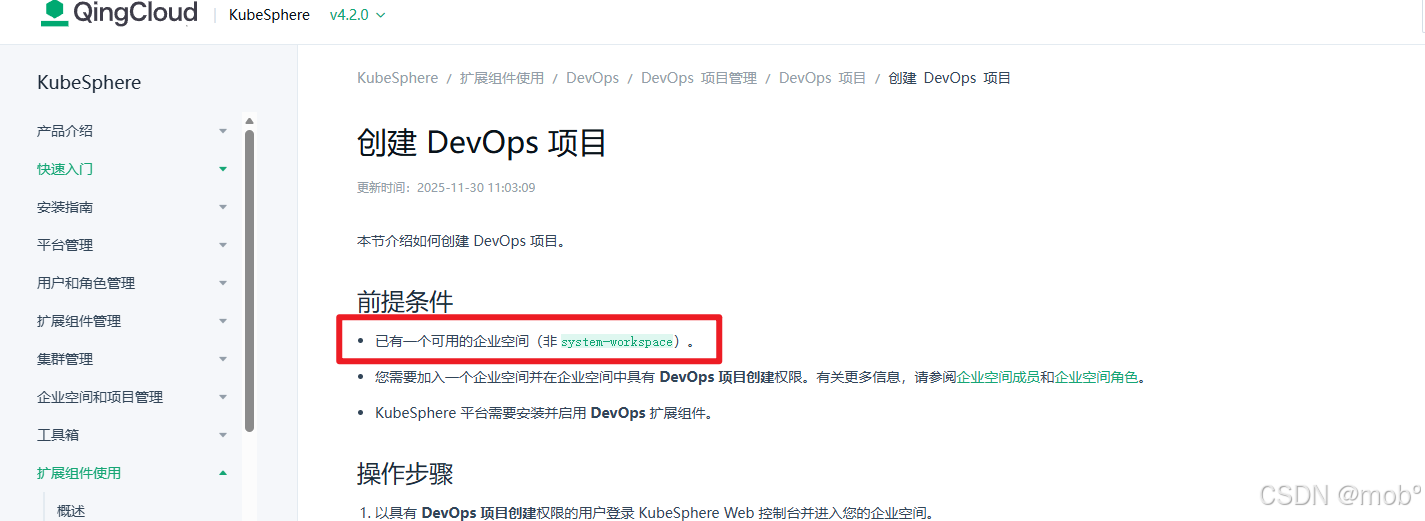Image resolution: width=1425 pixels, height=521 pixels.
Task: Click the 前提条件 heading
Action: [x=405, y=301]
